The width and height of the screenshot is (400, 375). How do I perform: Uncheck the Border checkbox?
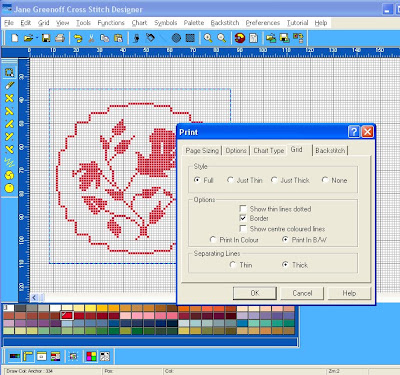[x=243, y=218]
